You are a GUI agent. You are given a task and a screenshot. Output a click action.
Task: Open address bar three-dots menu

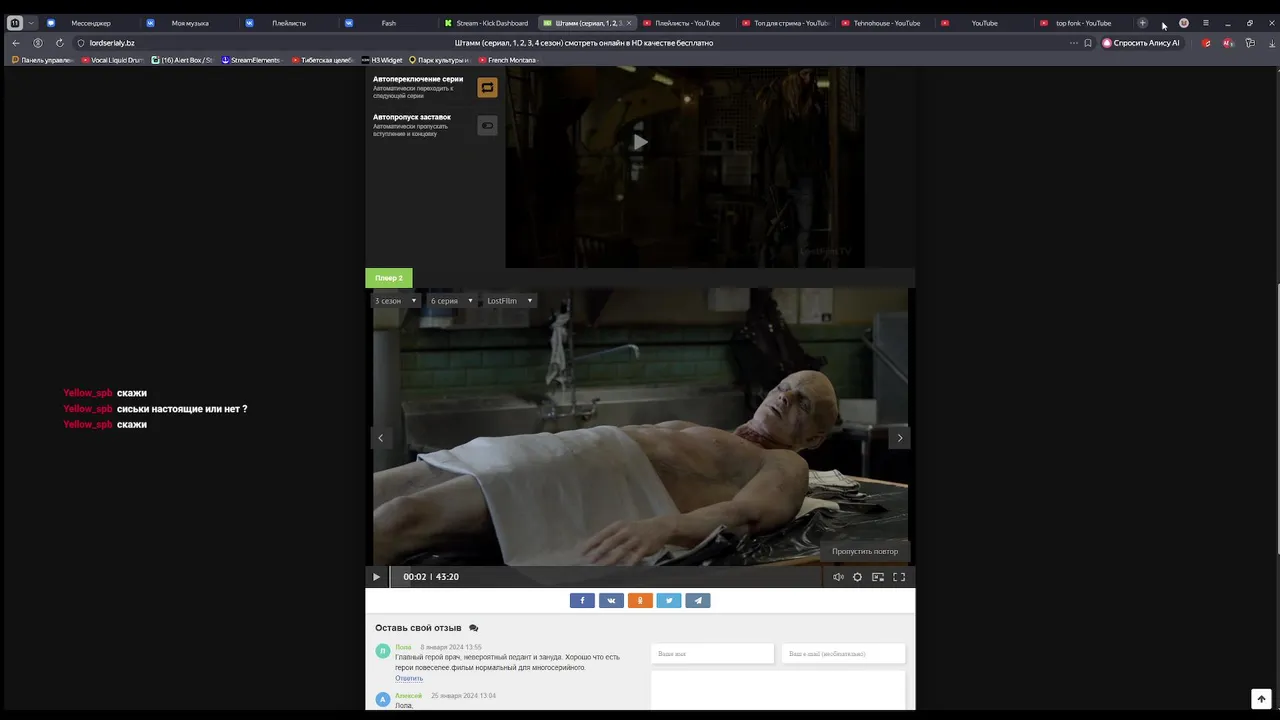click(x=1074, y=43)
